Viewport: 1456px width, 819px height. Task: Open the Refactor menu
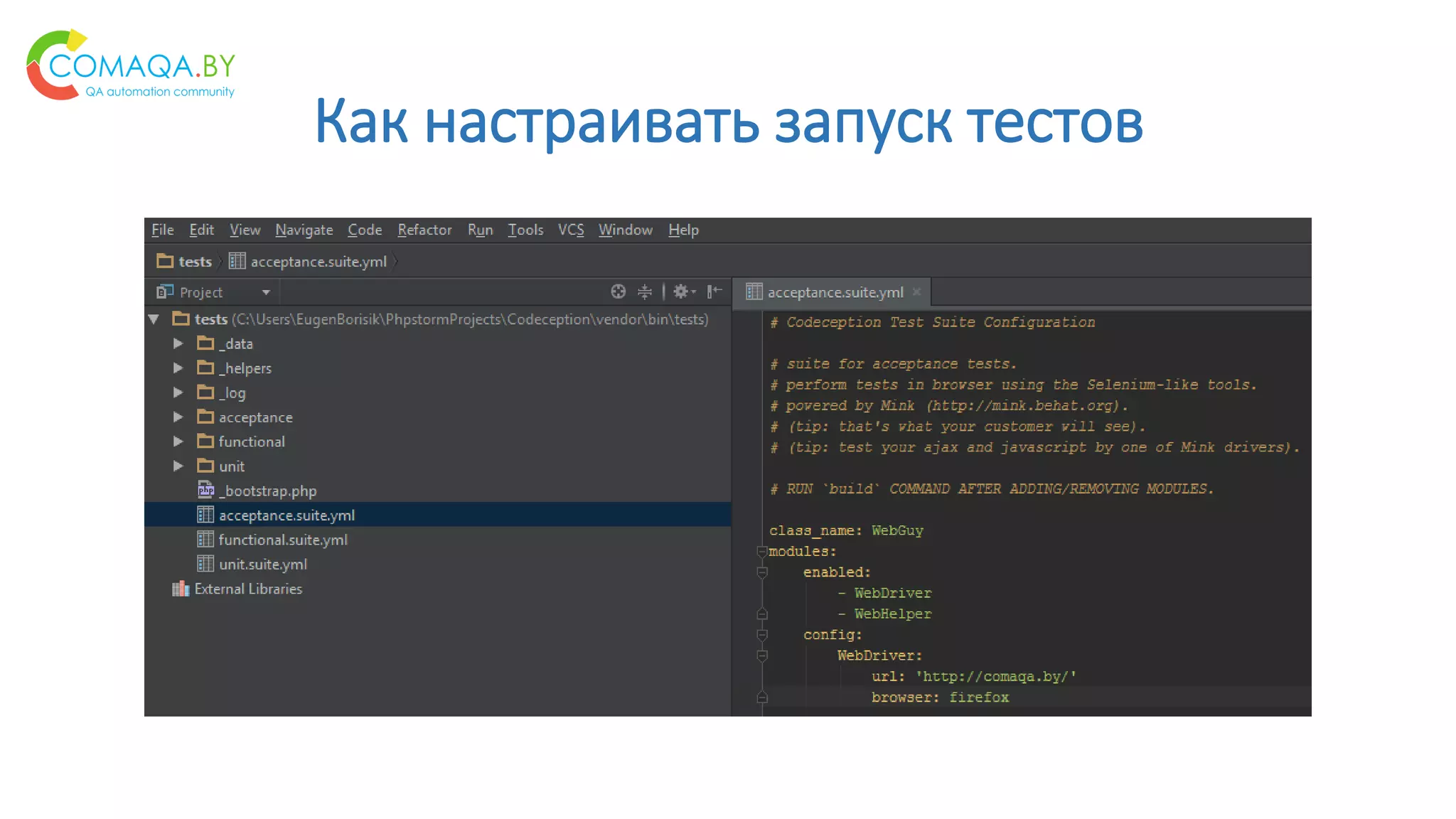[x=424, y=230]
